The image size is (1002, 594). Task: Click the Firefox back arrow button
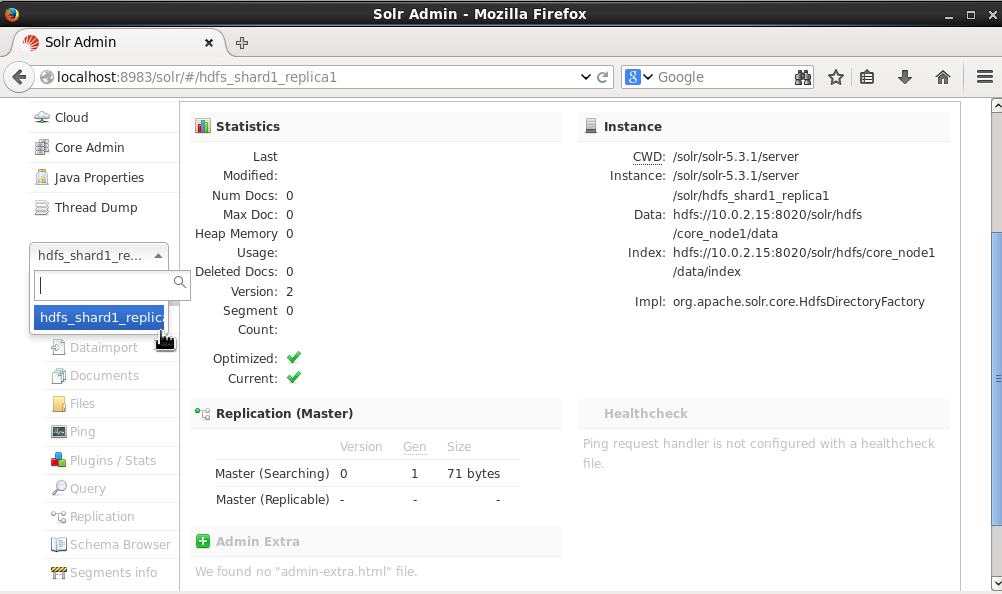click(19, 77)
